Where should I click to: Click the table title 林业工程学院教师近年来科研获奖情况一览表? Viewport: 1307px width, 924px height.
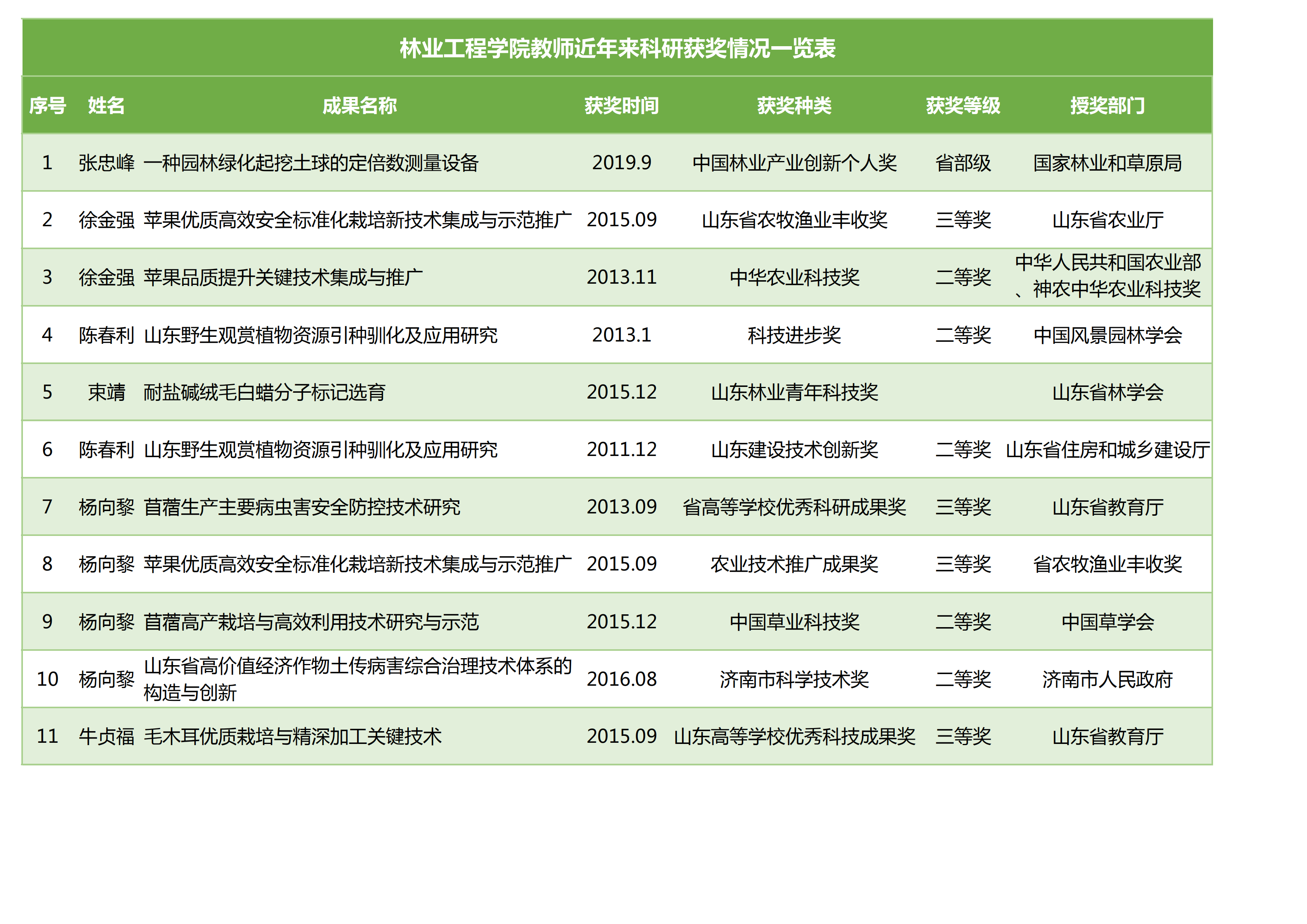click(x=617, y=49)
